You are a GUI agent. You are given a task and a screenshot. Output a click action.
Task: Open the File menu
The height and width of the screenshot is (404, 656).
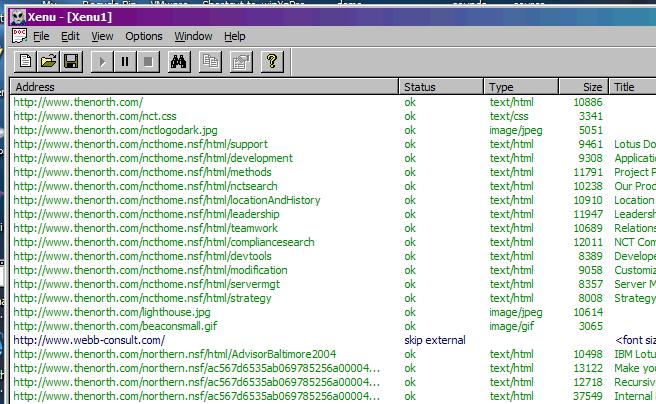pos(41,36)
